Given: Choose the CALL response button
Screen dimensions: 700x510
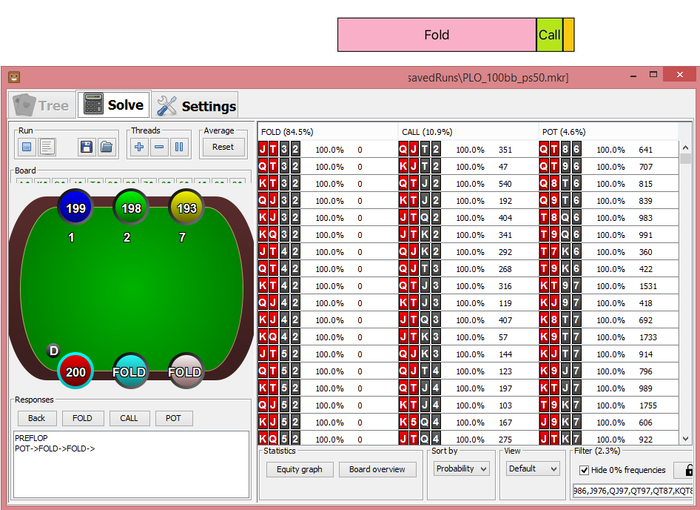Looking at the screenshot, I should tap(129, 418).
